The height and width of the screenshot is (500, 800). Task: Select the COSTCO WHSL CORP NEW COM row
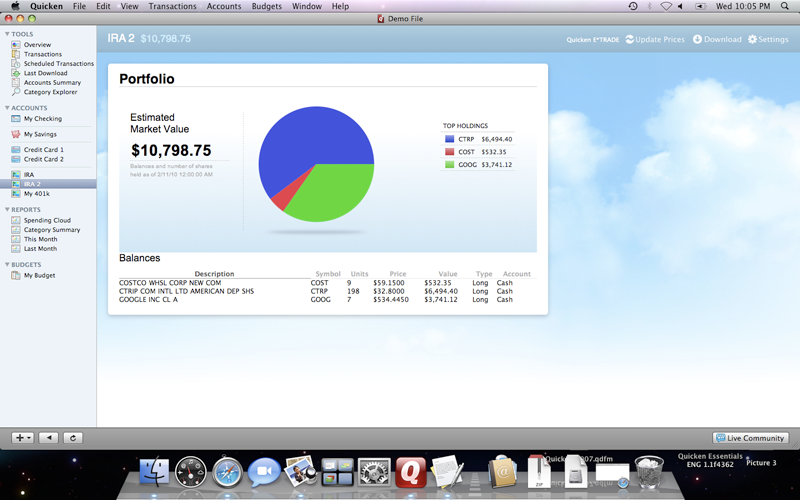pos(328,283)
